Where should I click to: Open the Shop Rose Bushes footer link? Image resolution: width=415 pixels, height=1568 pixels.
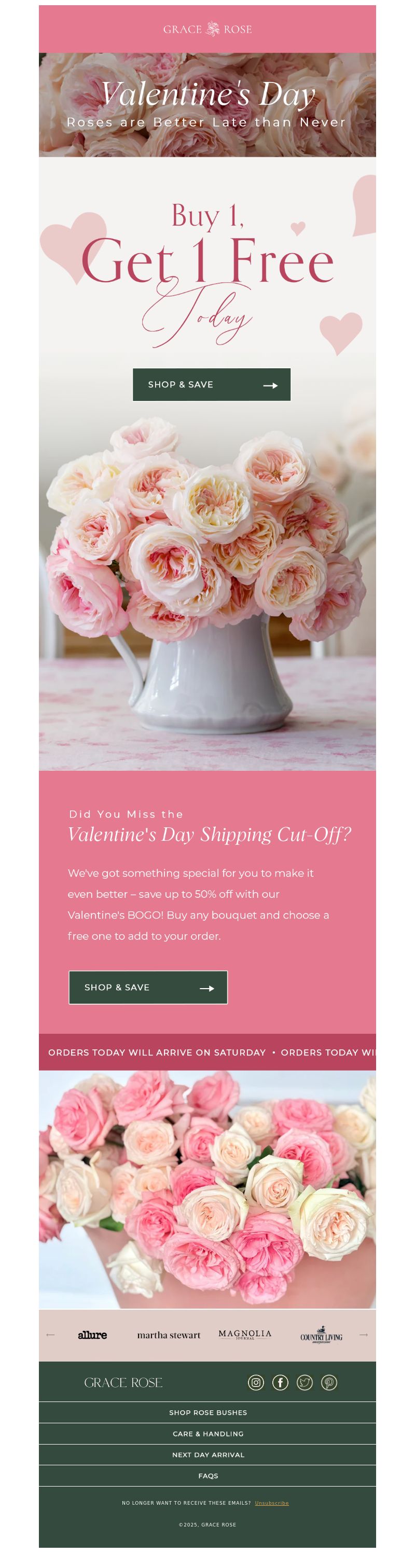[x=208, y=1412]
